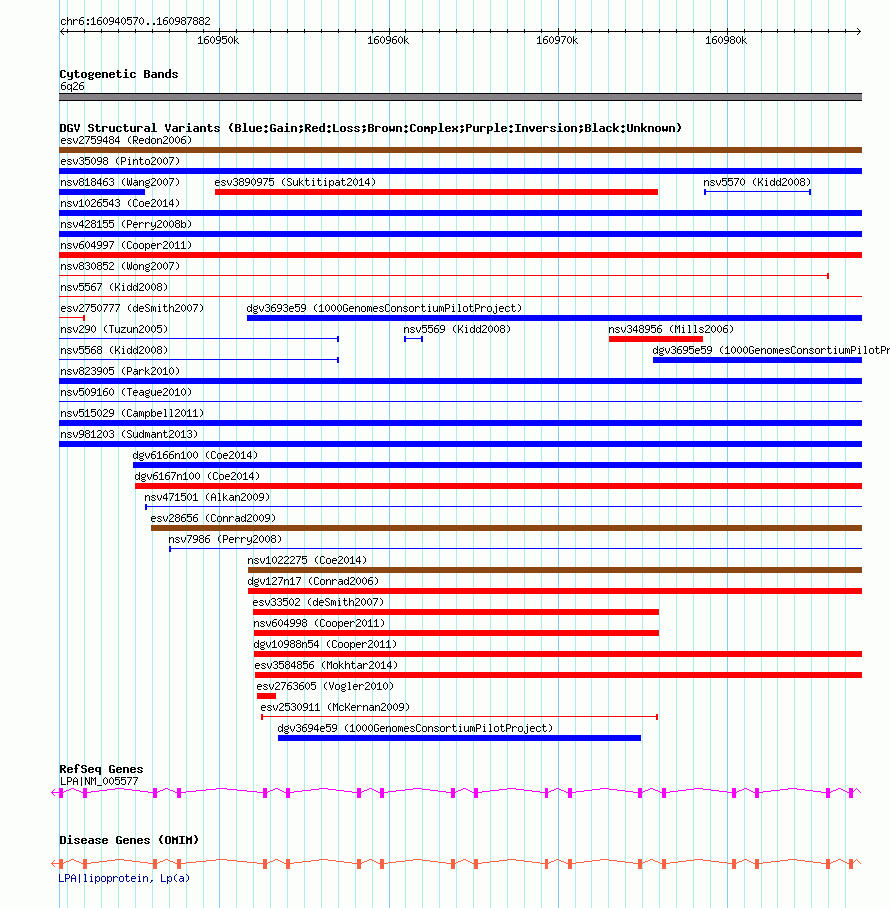This screenshot has height=908, width=890.
Task: Click the 160980k ruler tick label
Action: click(726, 41)
